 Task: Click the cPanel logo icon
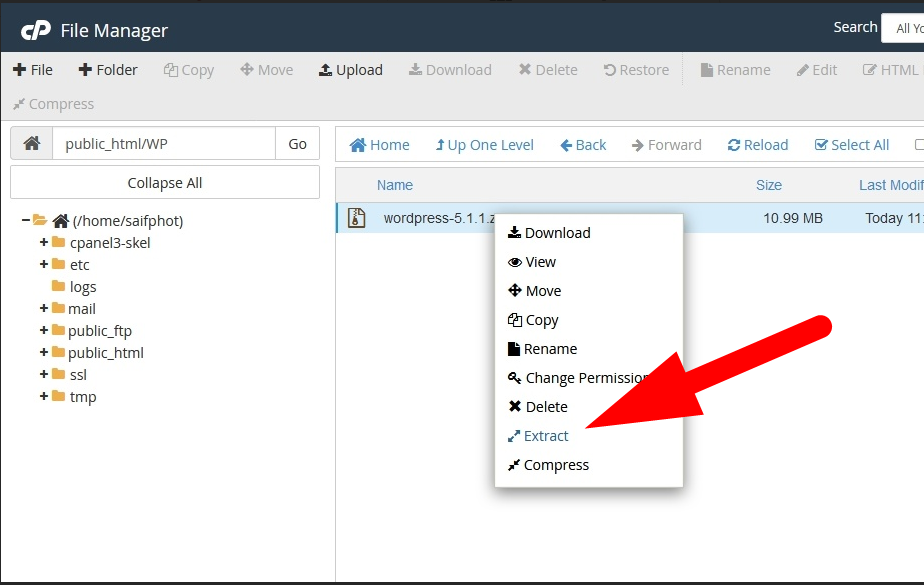tap(36, 30)
